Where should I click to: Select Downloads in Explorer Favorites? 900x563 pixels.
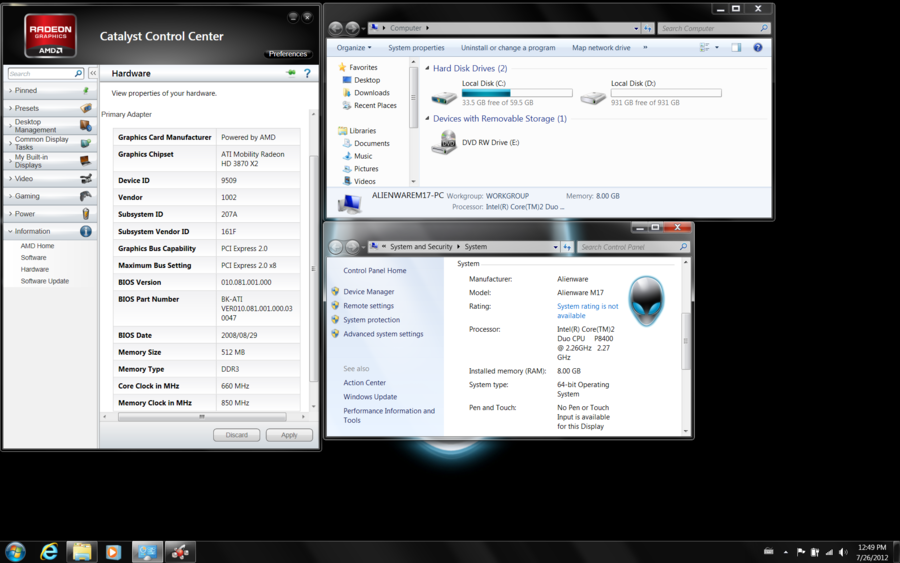pyautogui.click(x=371, y=92)
